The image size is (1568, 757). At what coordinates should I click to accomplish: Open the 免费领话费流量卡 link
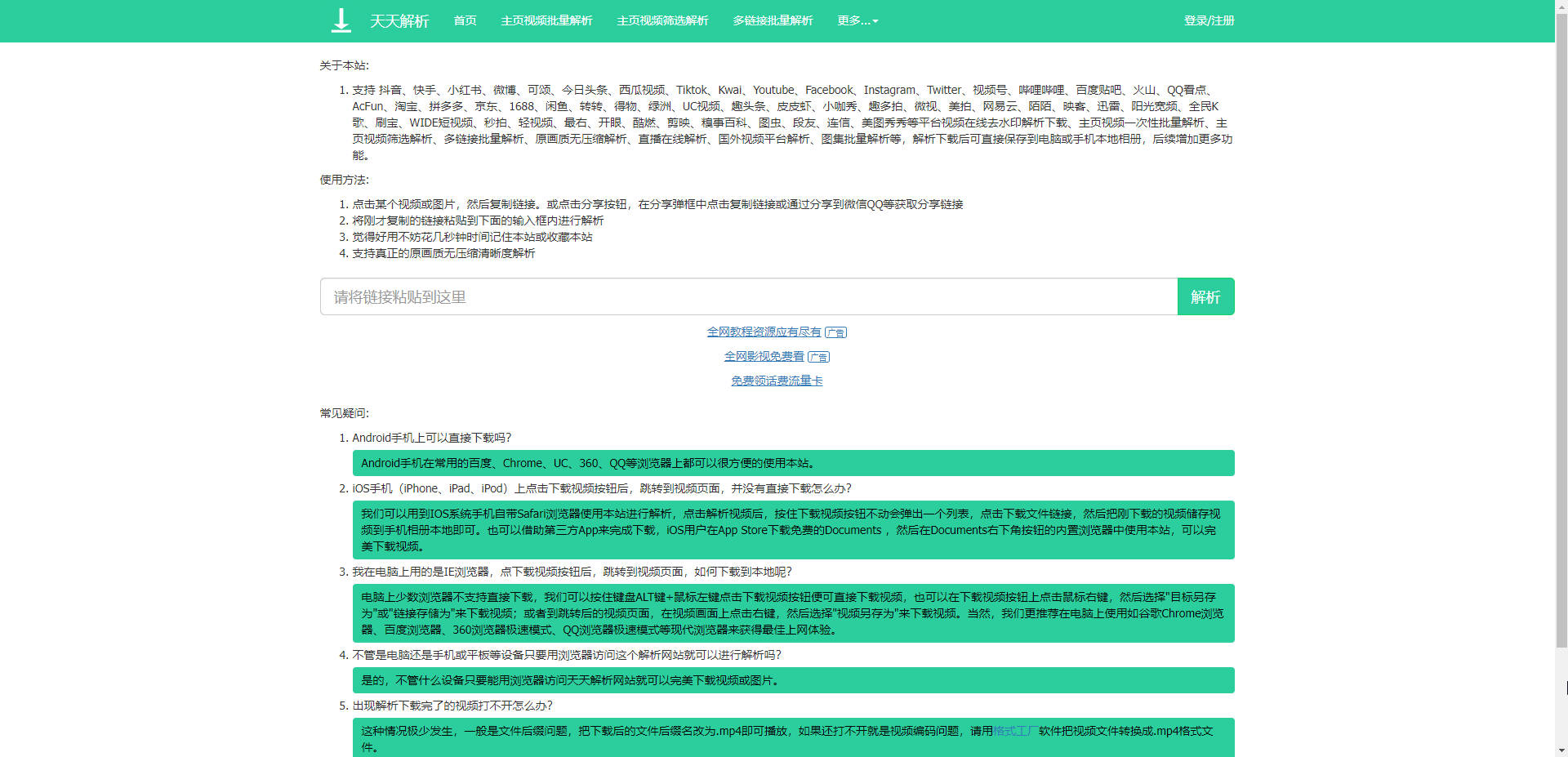pyautogui.click(x=777, y=381)
